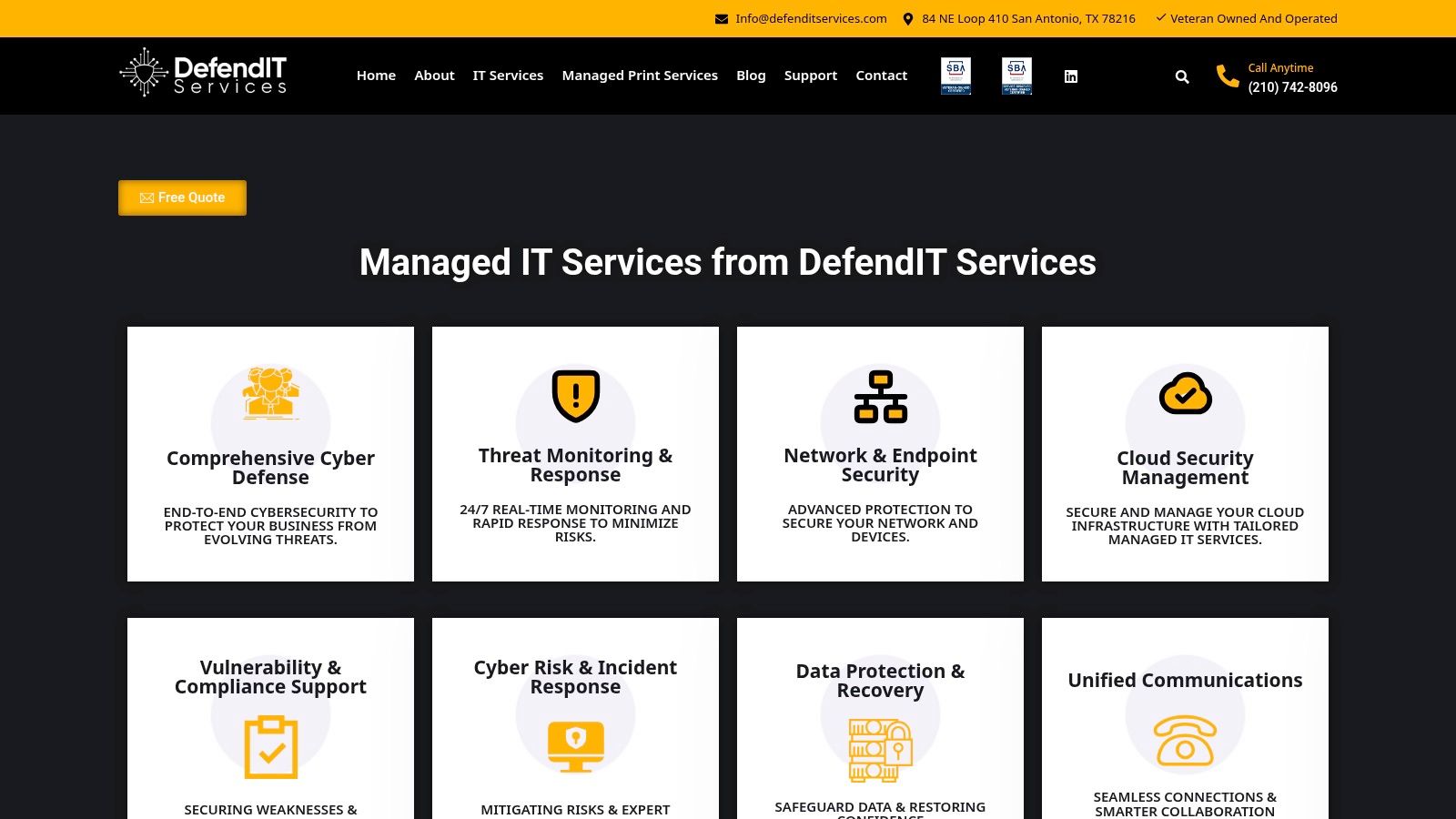Viewport: 1456px width, 819px height.
Task: Open the IT Services menu
Action: (x=508, y=76)
